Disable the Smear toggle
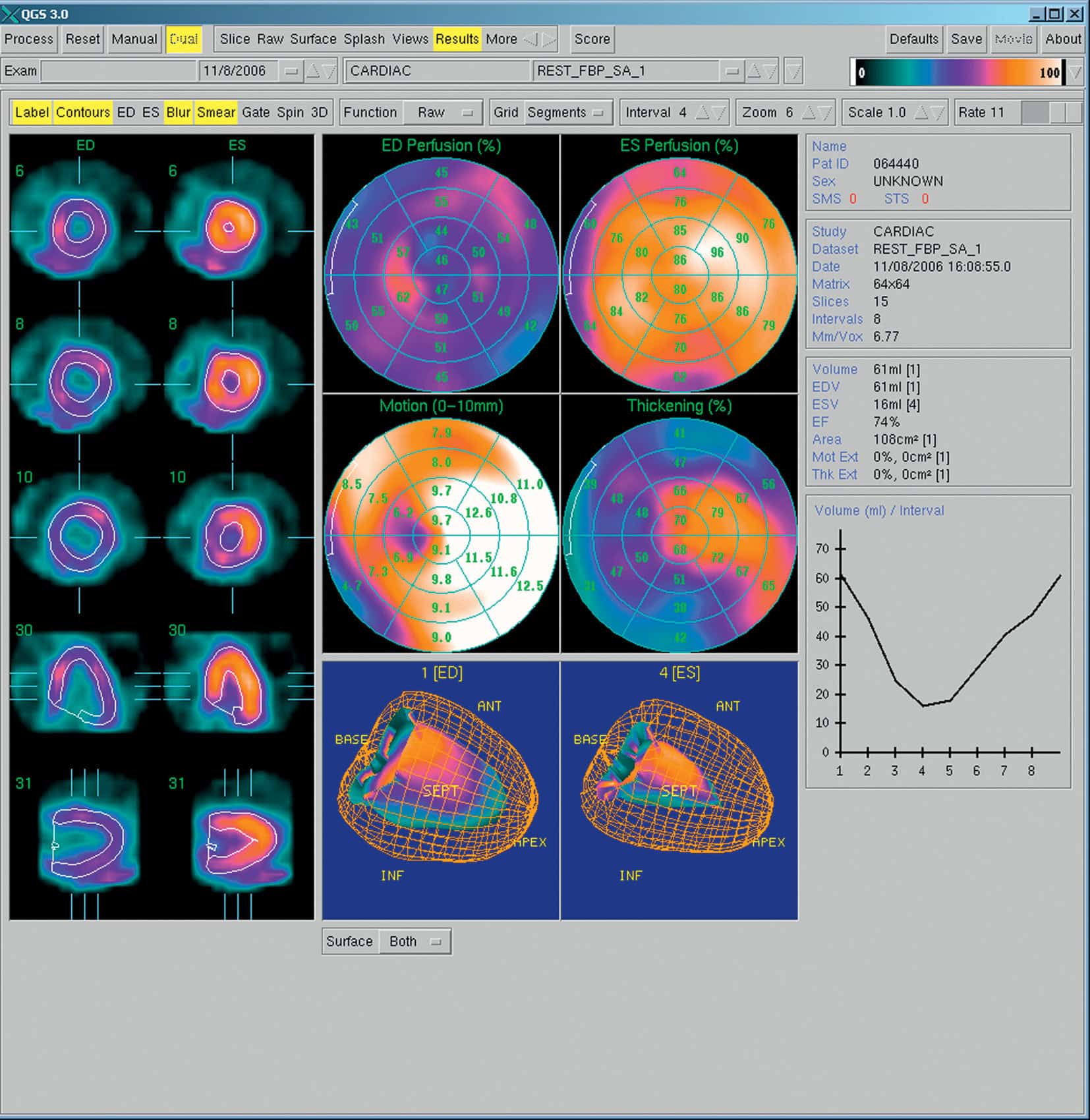The width and height of the screenshot is (1090, 1120). click(215, 113)
